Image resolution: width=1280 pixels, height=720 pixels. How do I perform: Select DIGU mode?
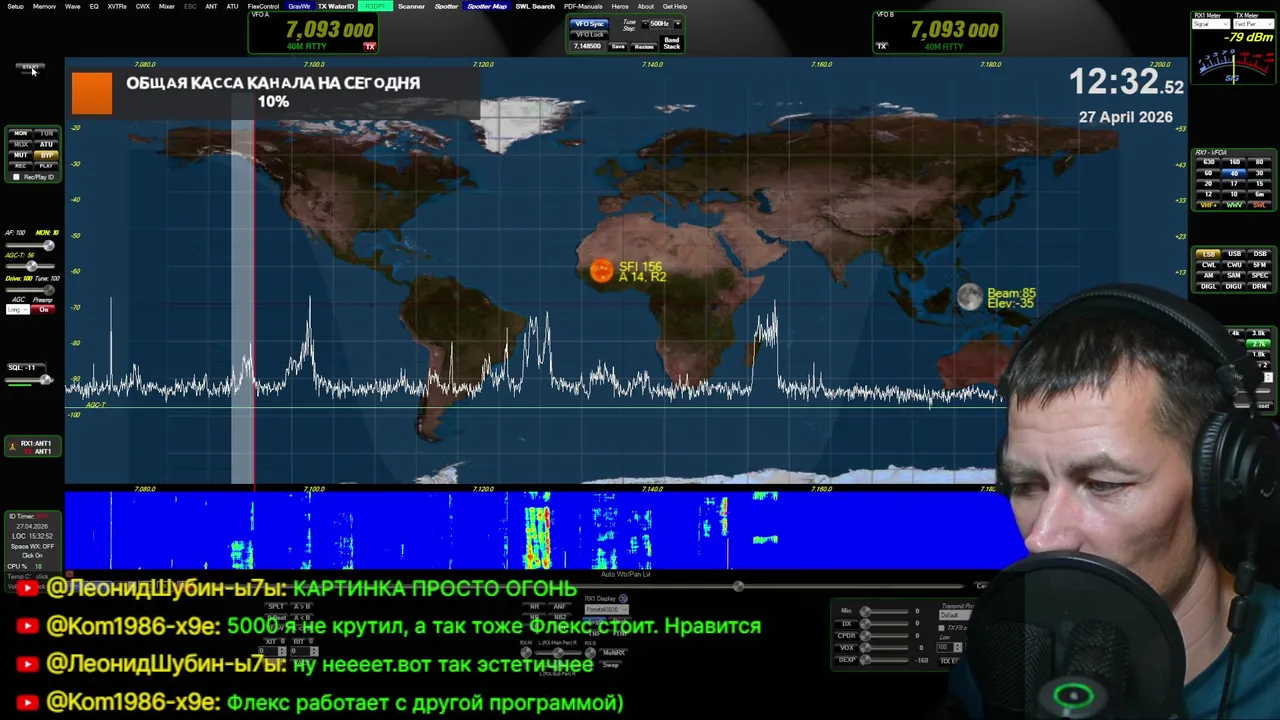(x=1235, y=286)
